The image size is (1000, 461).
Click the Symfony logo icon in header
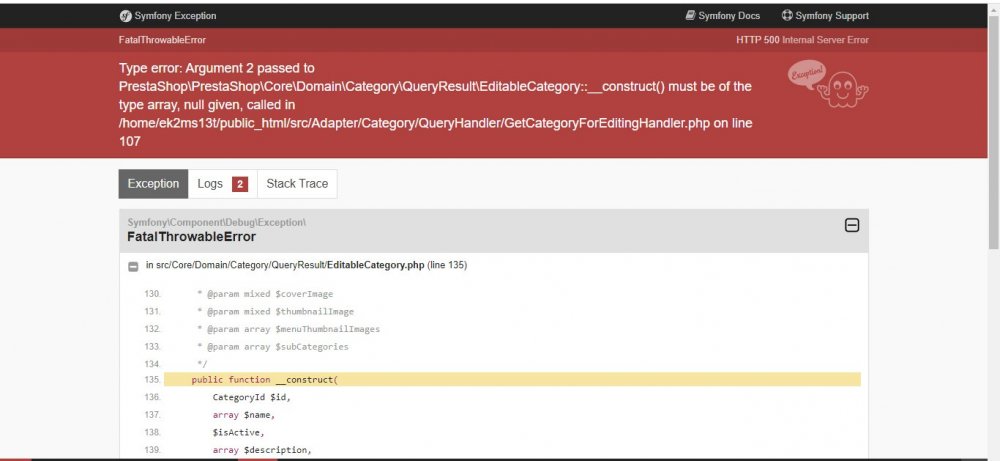point(125,16)
